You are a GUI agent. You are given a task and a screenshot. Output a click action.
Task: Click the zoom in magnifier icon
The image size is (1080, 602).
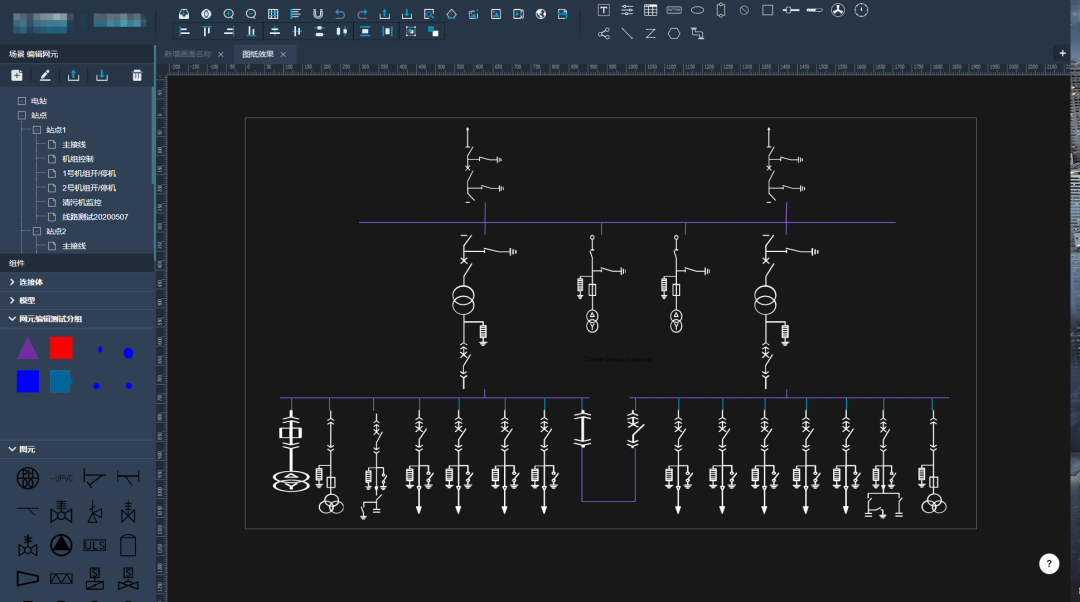(x=229, y=13)
